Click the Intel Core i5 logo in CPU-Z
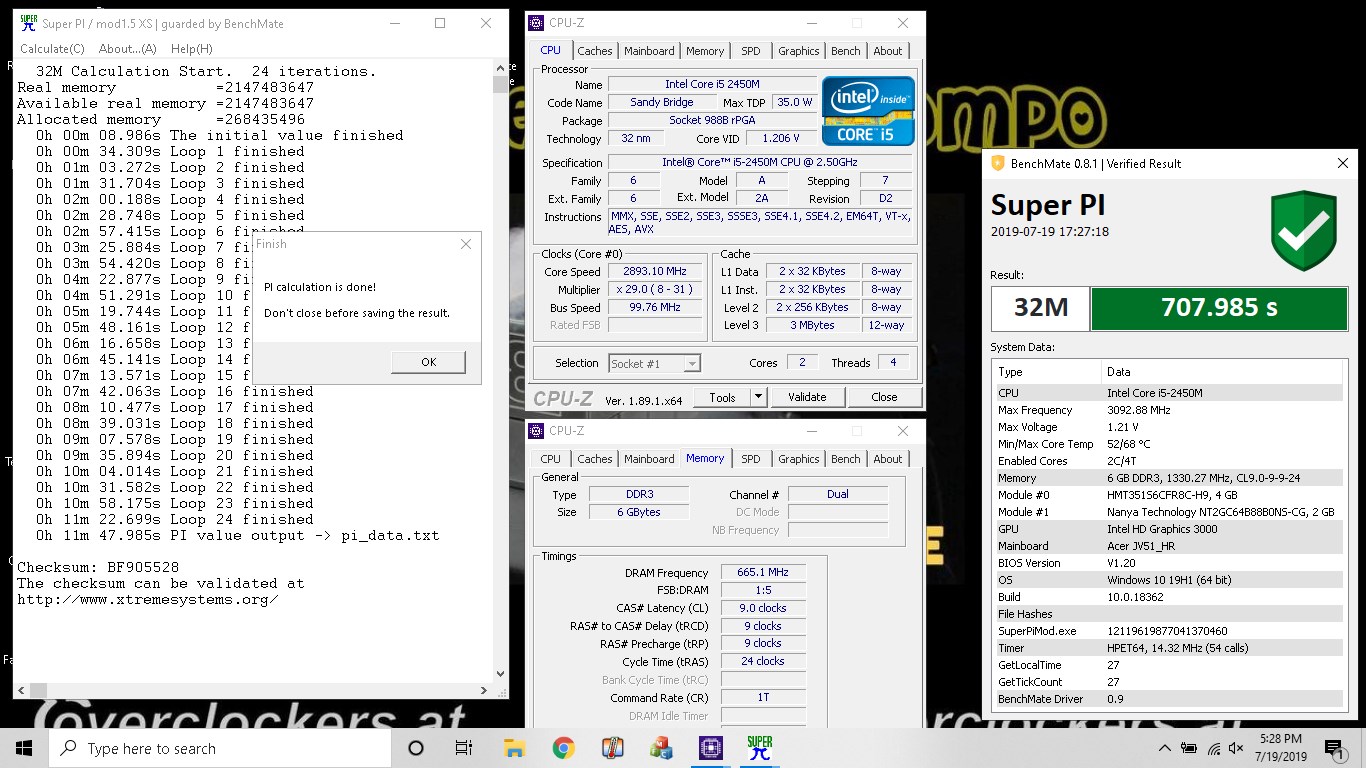 pos(868,111)
